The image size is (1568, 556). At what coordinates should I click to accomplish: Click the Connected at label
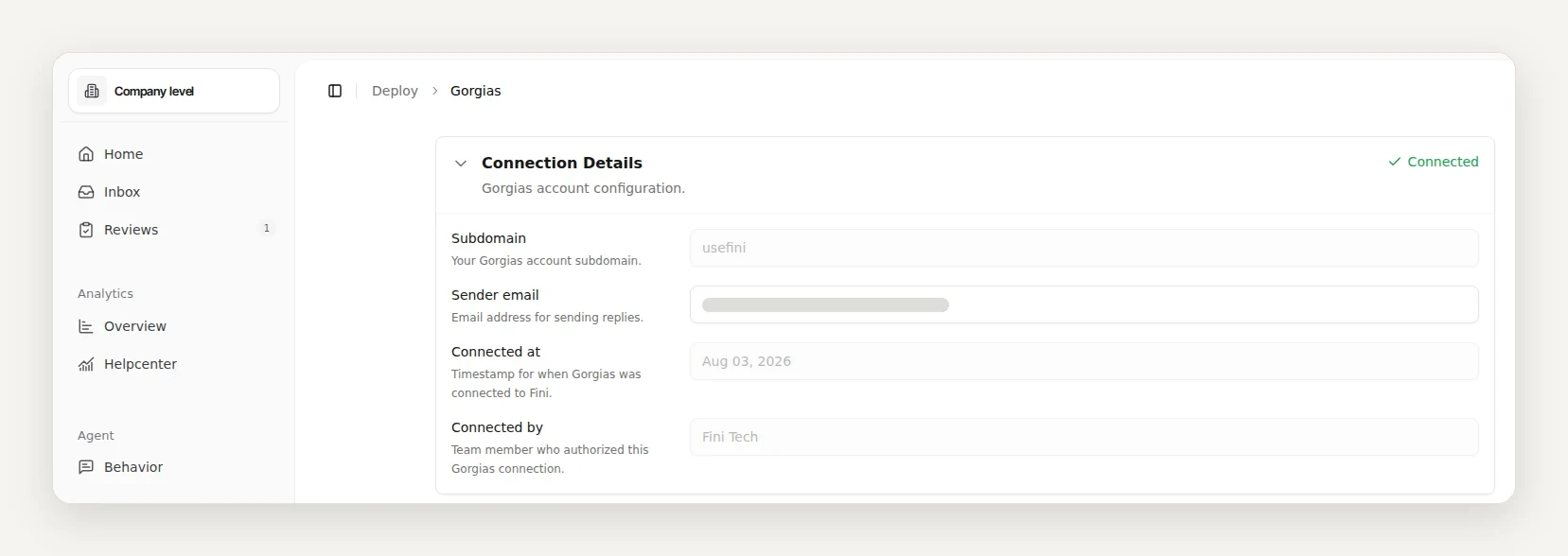pos(496,352)
